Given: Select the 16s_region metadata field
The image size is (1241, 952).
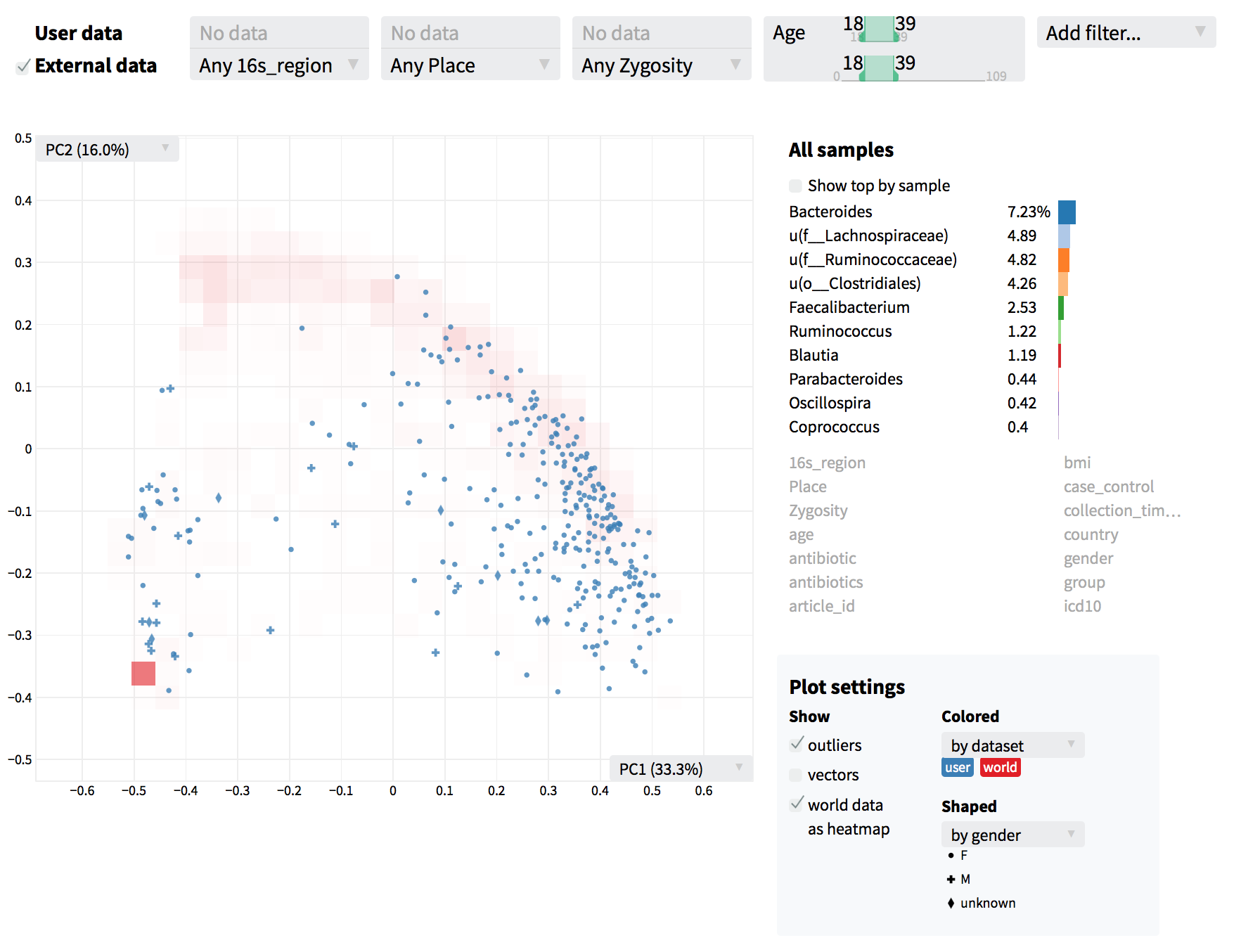Looking at the screenshot, I should (x=827, y=463).
